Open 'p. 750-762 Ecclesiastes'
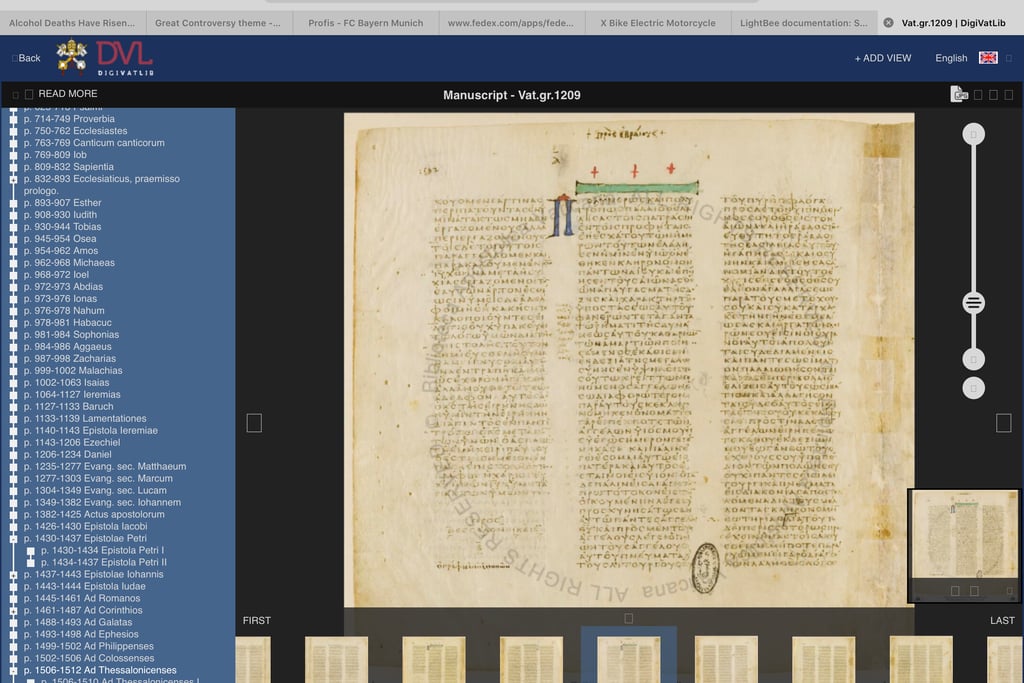 click(x=76, y=131)
